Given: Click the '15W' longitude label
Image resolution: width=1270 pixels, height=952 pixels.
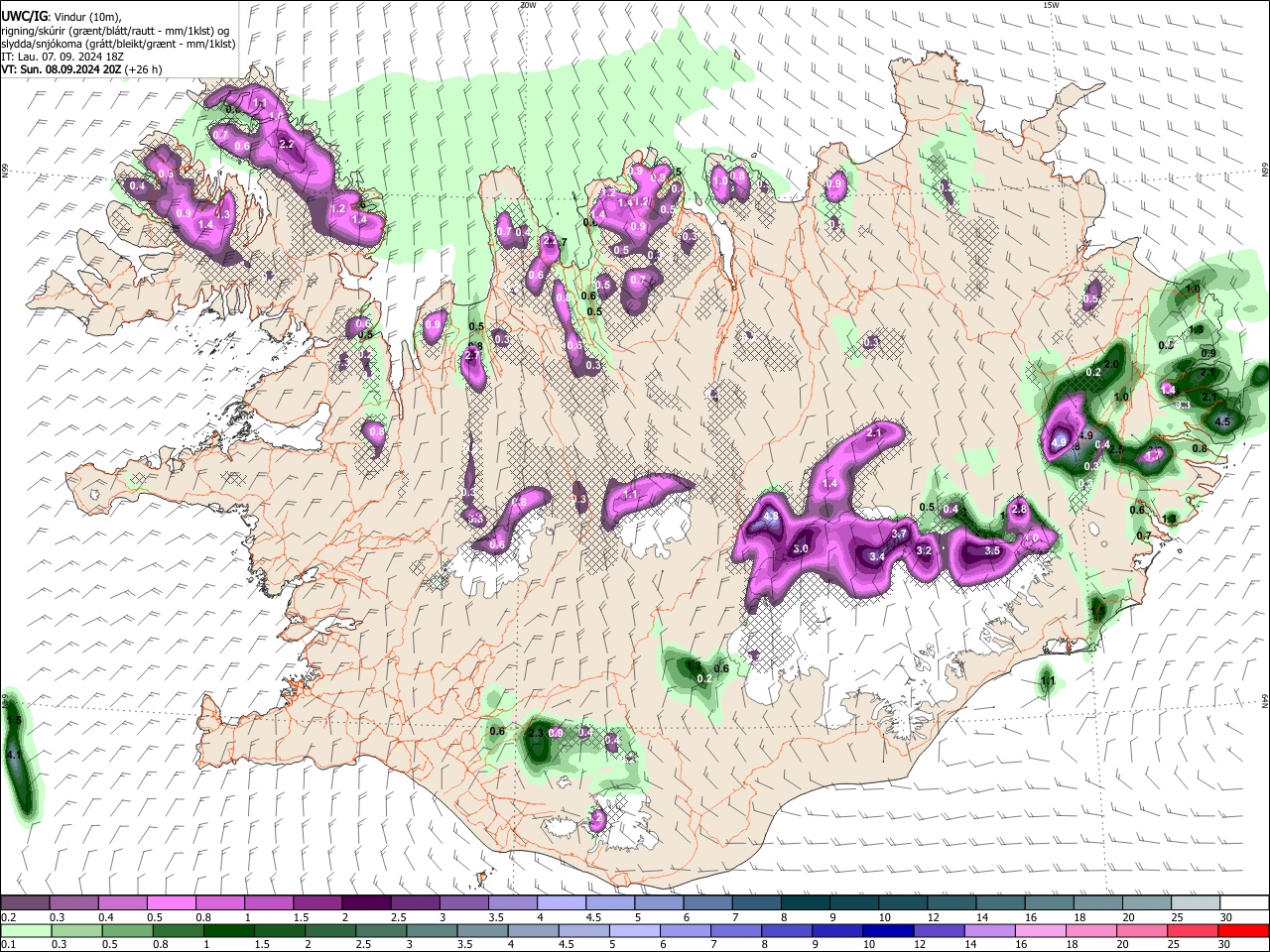Looking at the screenshot, I should click(x=1051, y=5).
